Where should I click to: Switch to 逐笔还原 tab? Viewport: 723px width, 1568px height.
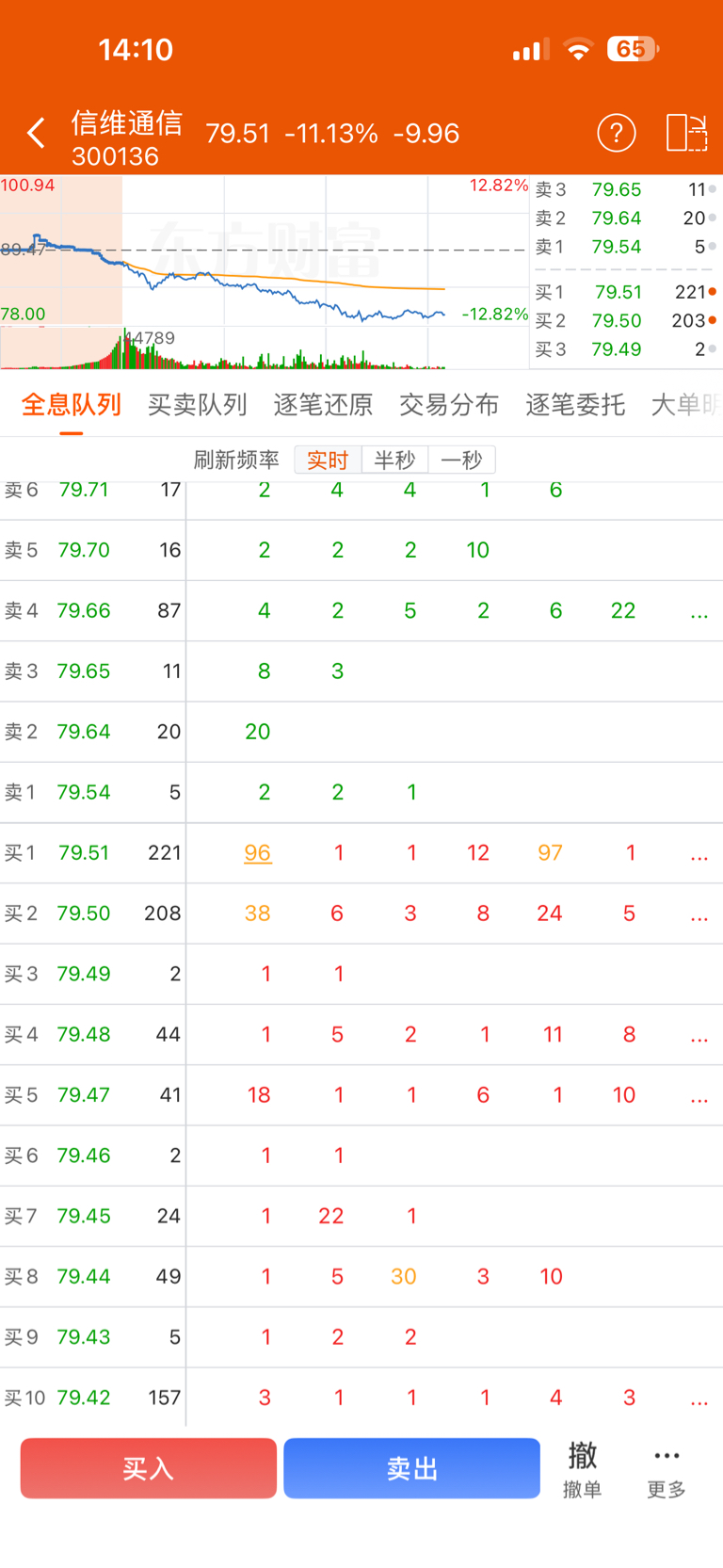click(x=323, y=405)
